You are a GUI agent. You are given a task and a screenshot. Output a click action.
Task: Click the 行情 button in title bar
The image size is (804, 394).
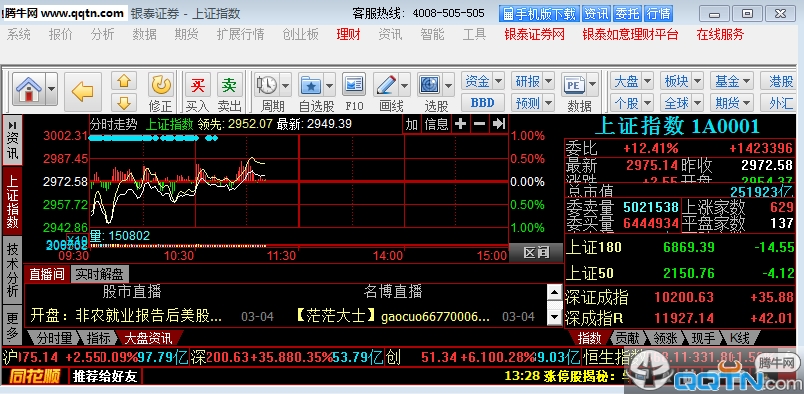658,14
